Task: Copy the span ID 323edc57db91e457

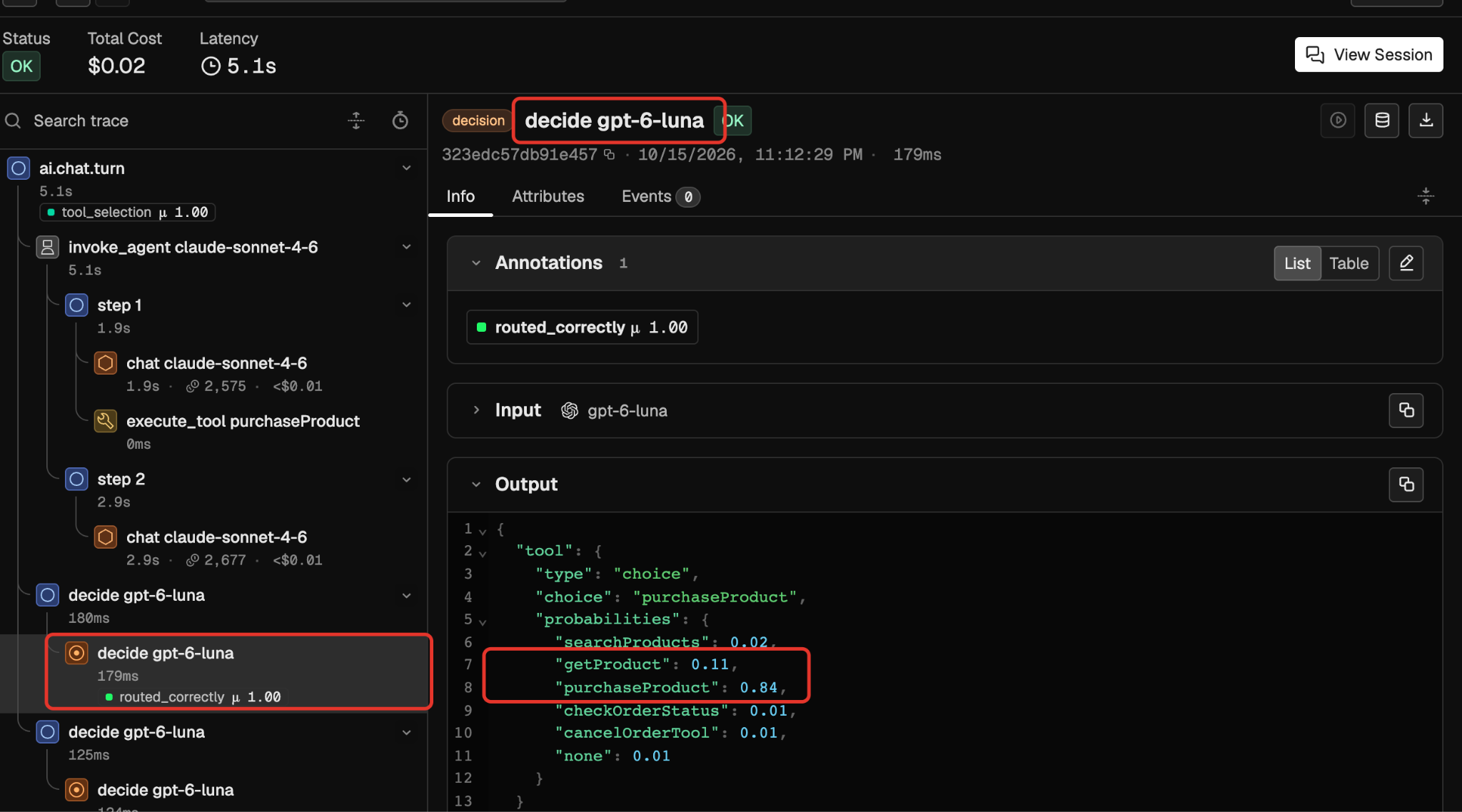Action: coord(609,154)
